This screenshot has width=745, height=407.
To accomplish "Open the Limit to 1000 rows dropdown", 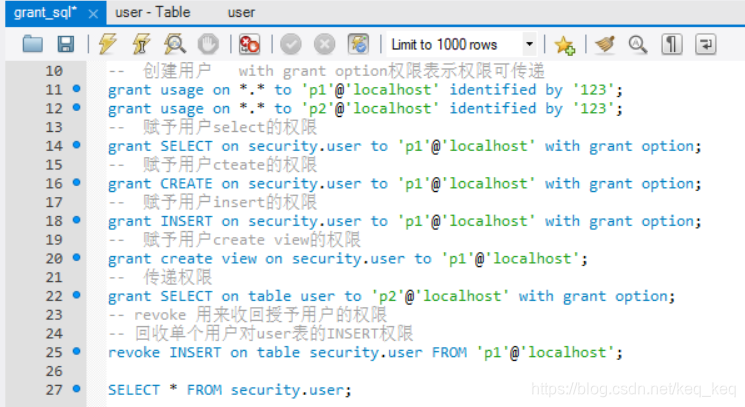I will [x=462, y=45].
